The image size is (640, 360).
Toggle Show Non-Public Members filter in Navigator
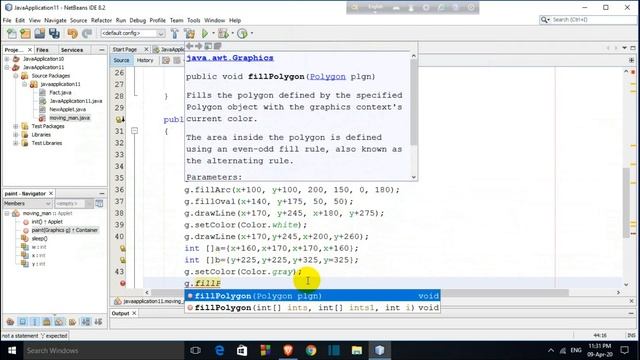[47, 322]
